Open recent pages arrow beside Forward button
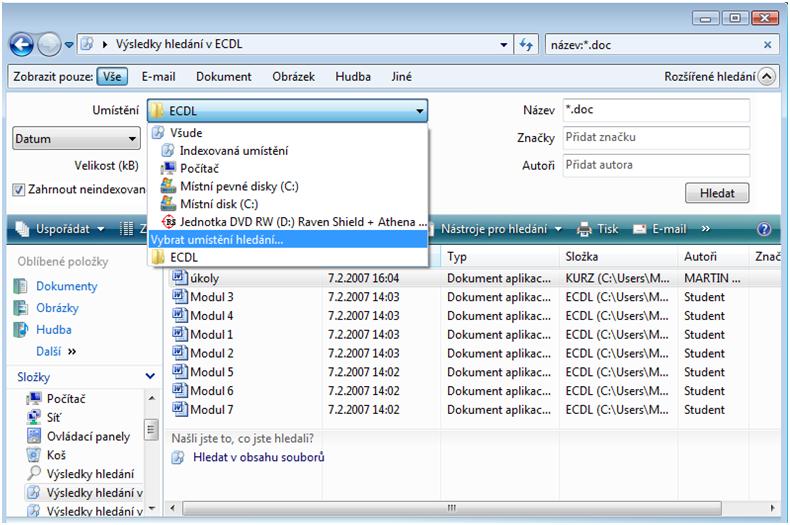The height and width of the screenshot is (525, 790). 69,45
